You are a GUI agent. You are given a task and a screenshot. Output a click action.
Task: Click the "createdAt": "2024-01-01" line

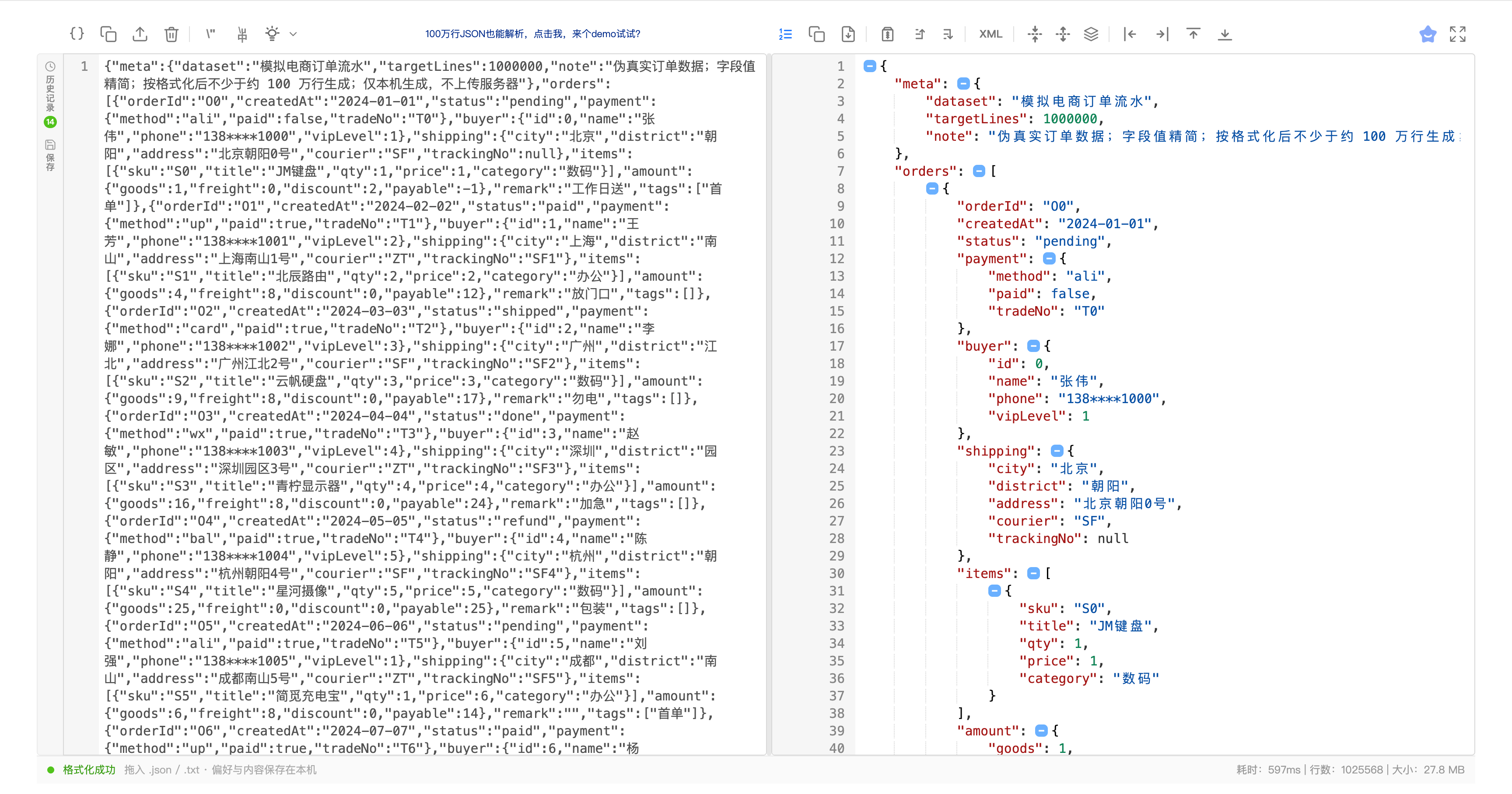1058,223
